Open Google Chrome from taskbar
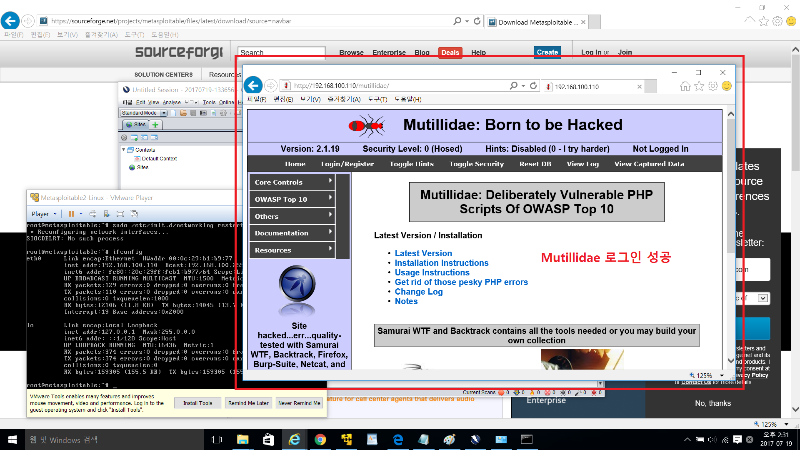Viewport: 800px width, 450px height. coord(320,439)
